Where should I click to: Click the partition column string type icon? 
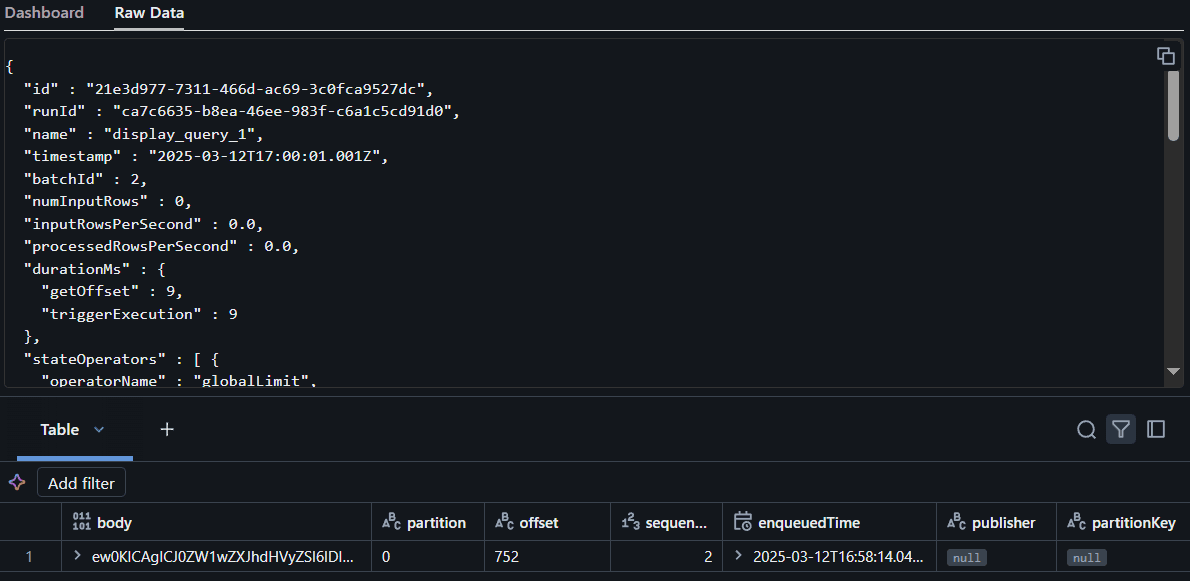click(x=391, y=523)
